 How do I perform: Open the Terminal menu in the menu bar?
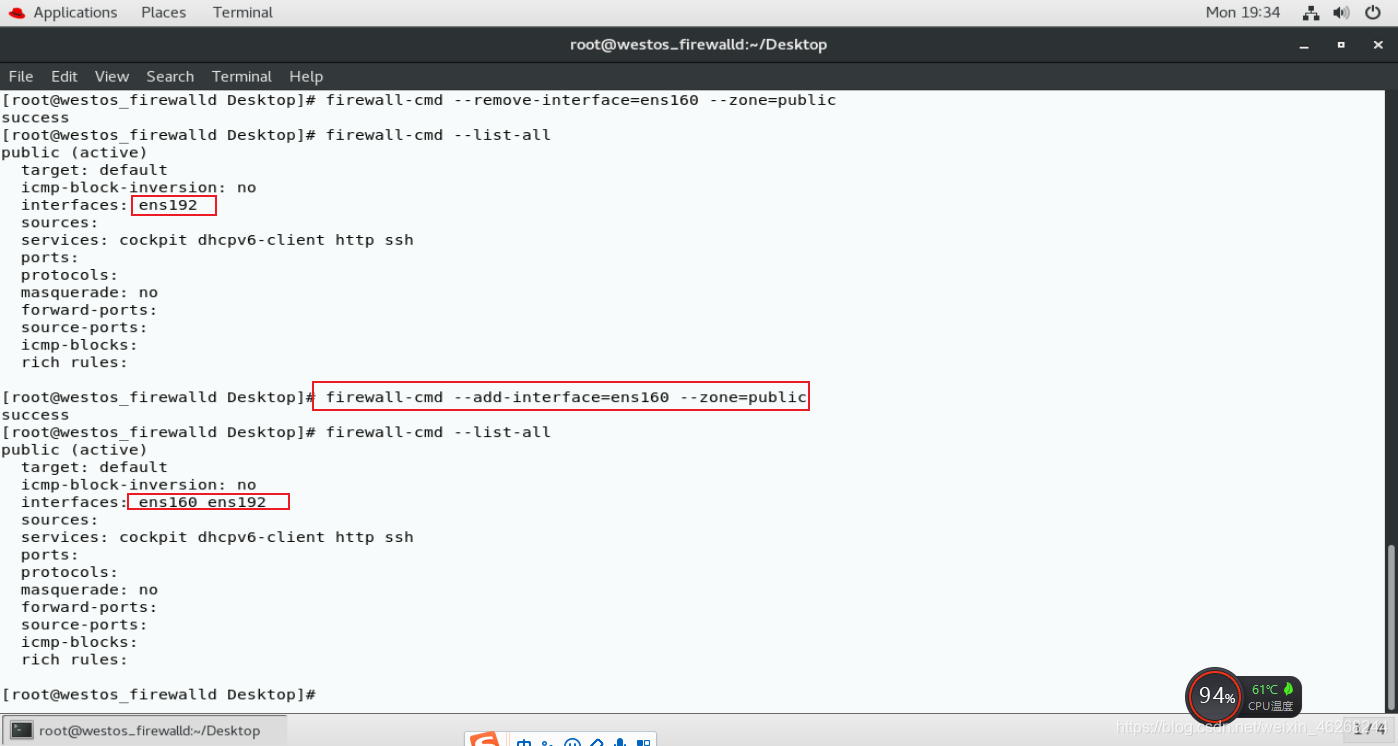tap(242, 76)
